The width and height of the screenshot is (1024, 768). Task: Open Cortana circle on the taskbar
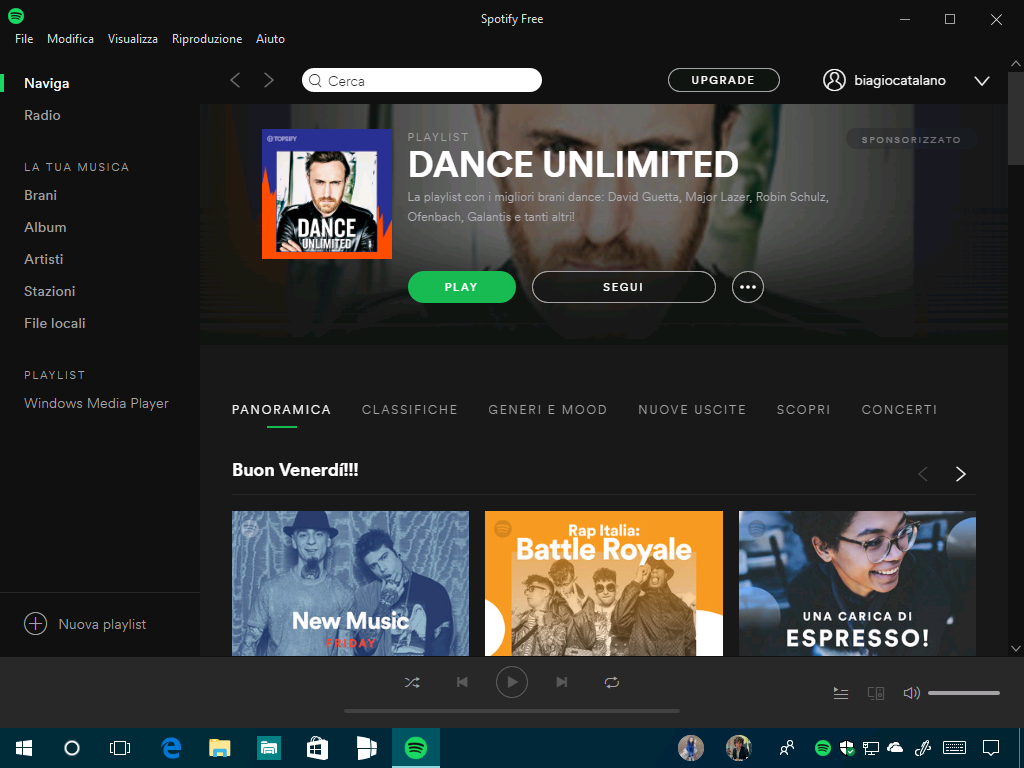pos(72,748)
